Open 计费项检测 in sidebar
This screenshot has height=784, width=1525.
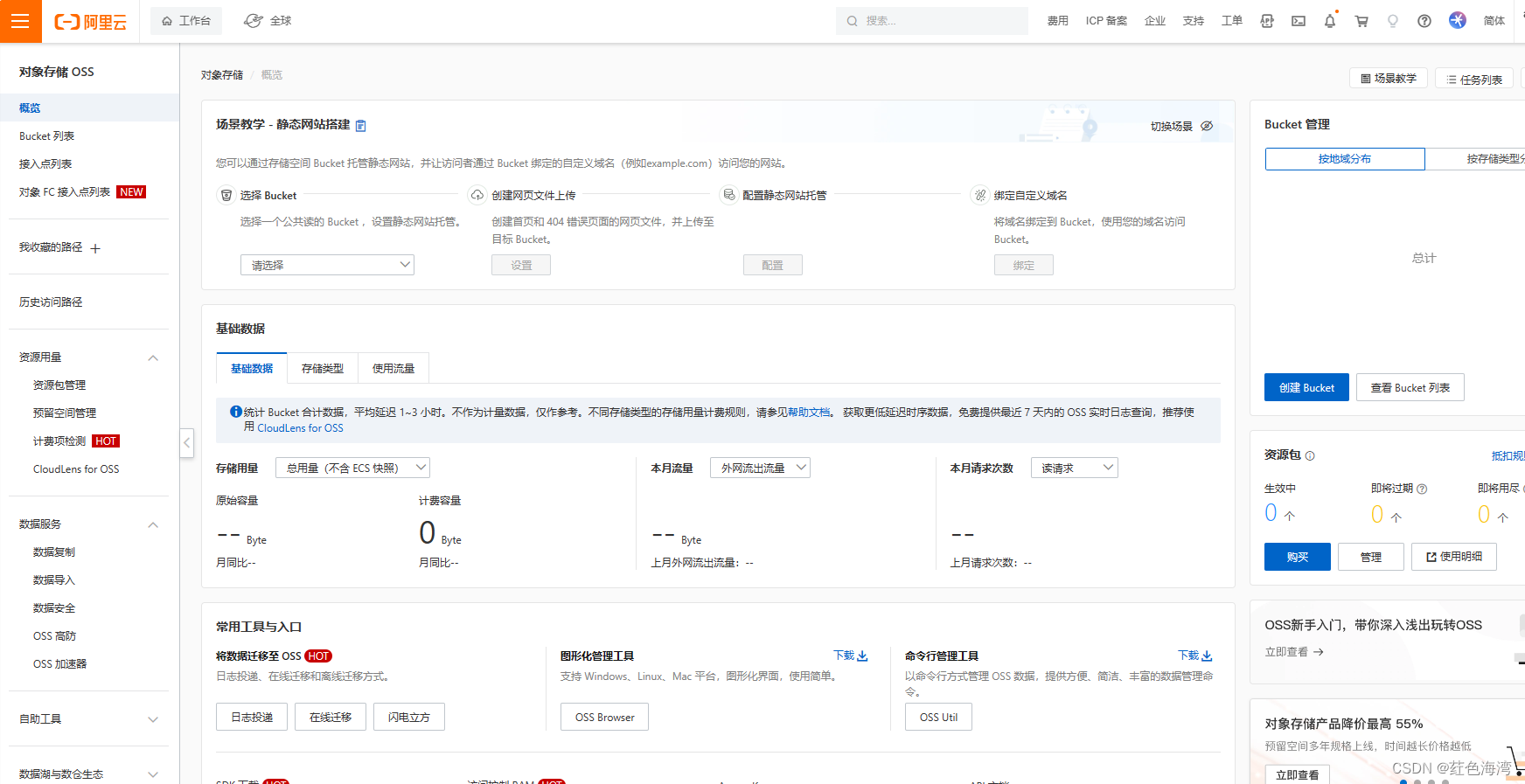[59, 441]
